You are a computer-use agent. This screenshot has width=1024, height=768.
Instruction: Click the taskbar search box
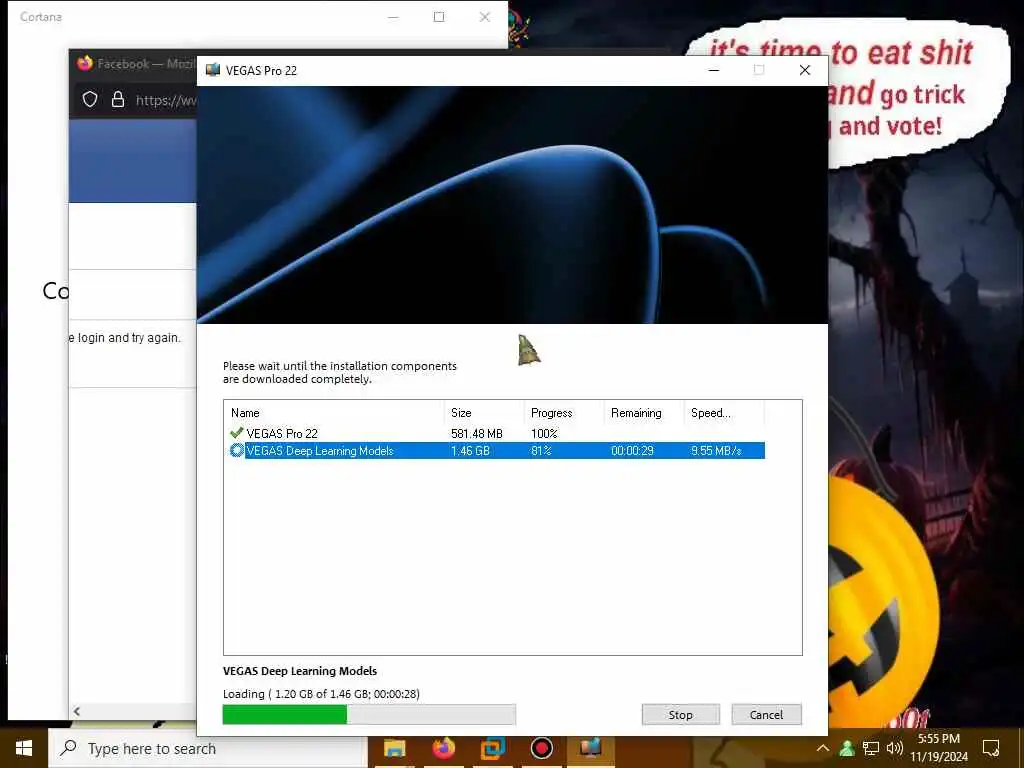pos(208,748)
